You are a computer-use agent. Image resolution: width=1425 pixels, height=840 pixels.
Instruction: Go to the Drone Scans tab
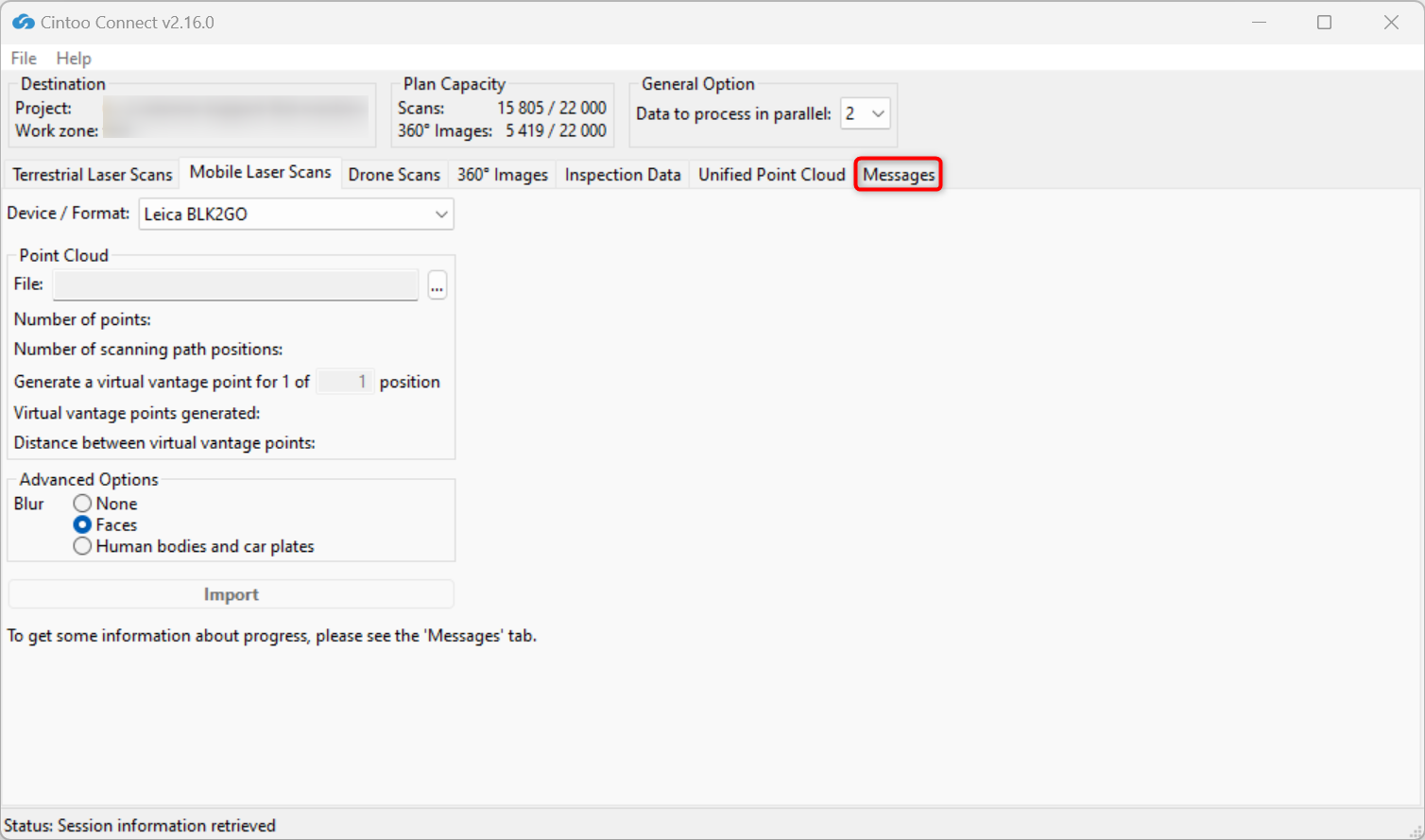point(394,175)
